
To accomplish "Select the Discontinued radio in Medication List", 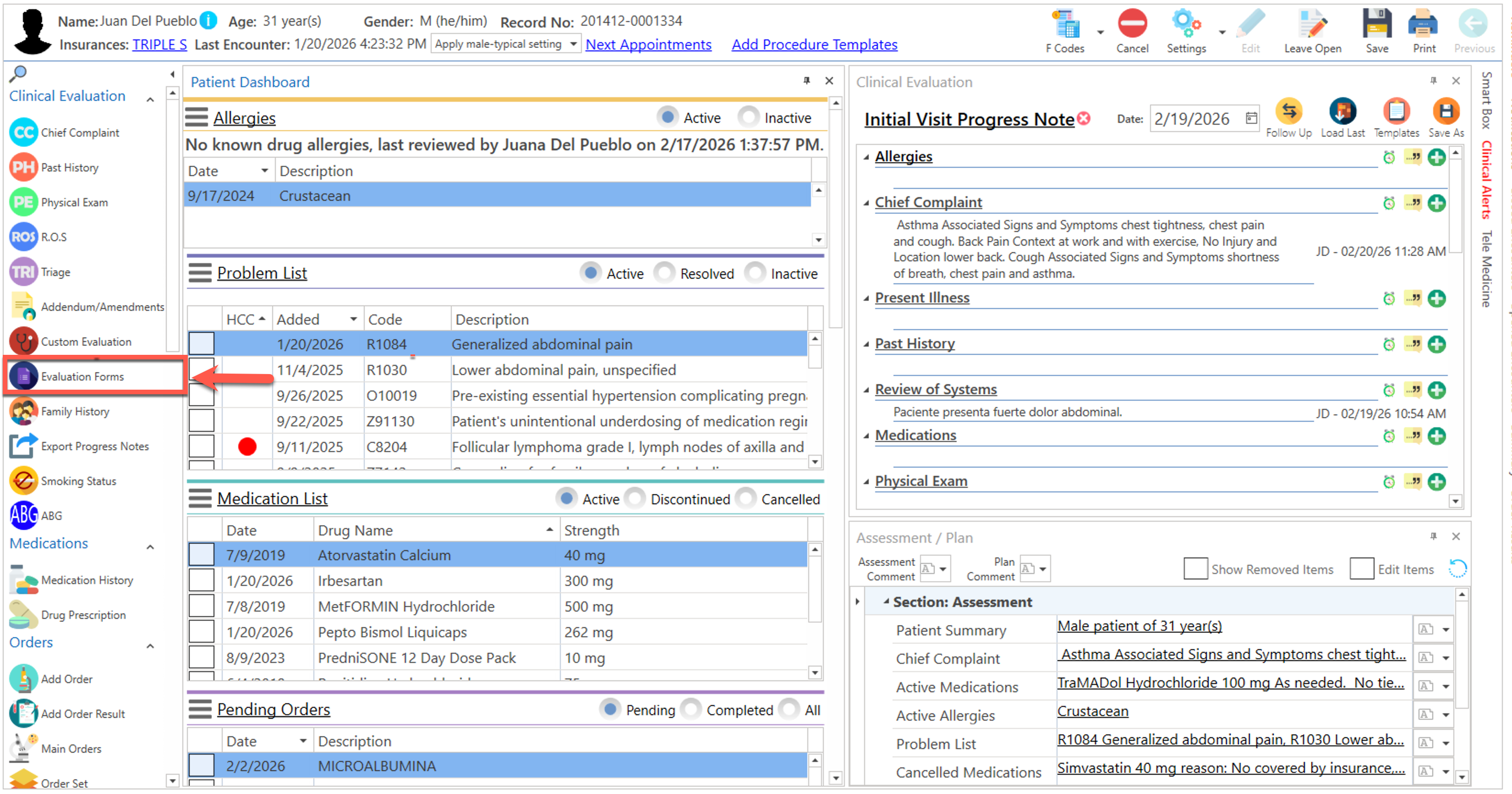I will pyautogui.click(x=635, y=499).
